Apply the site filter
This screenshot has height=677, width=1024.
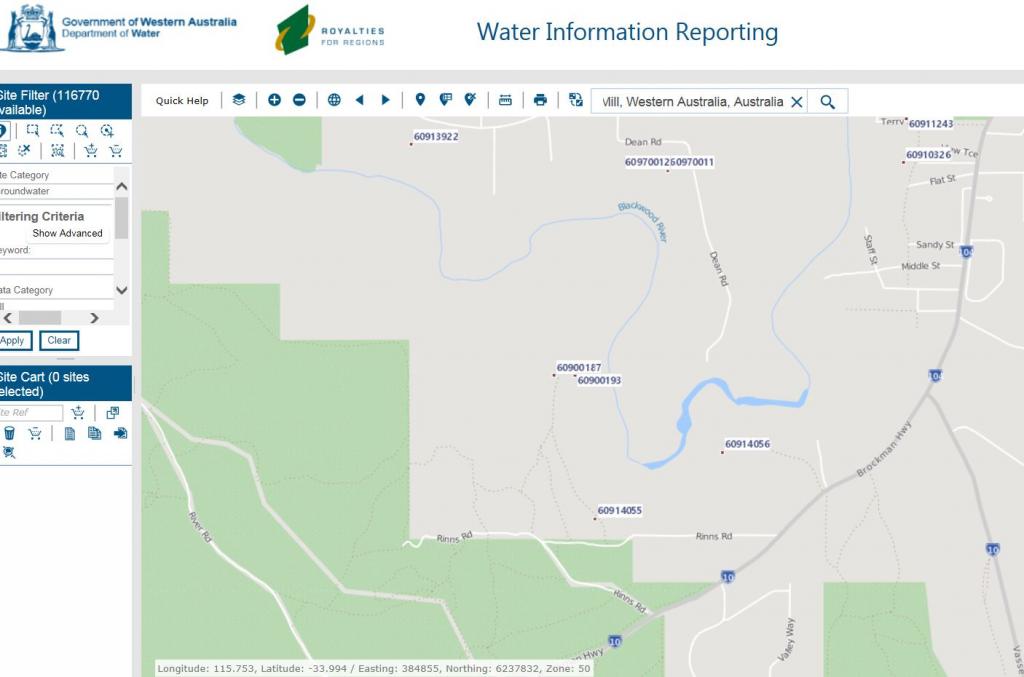coord(12,340)
